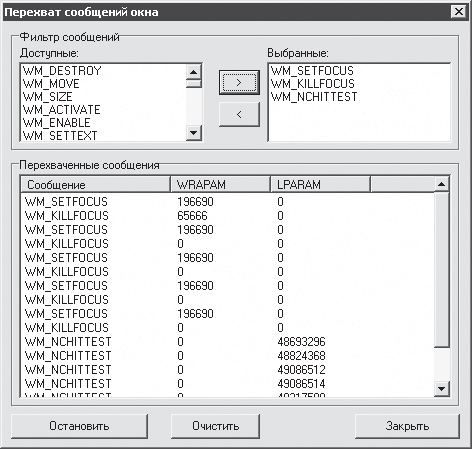
Task: Click available list scroll-down arrow
Action: [x=194, y=133]
